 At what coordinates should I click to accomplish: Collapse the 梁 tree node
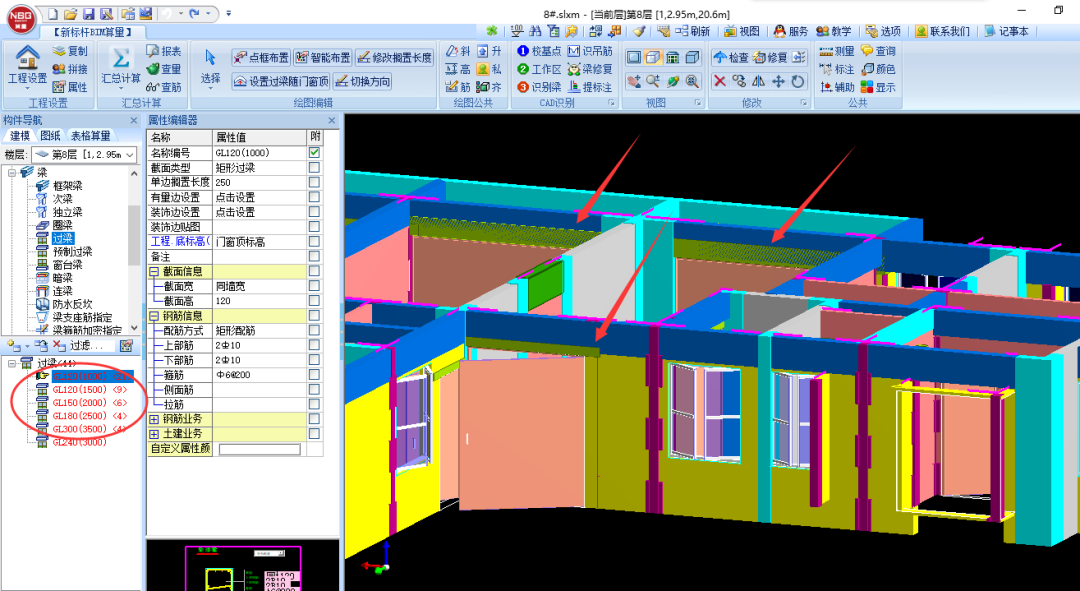12,172
